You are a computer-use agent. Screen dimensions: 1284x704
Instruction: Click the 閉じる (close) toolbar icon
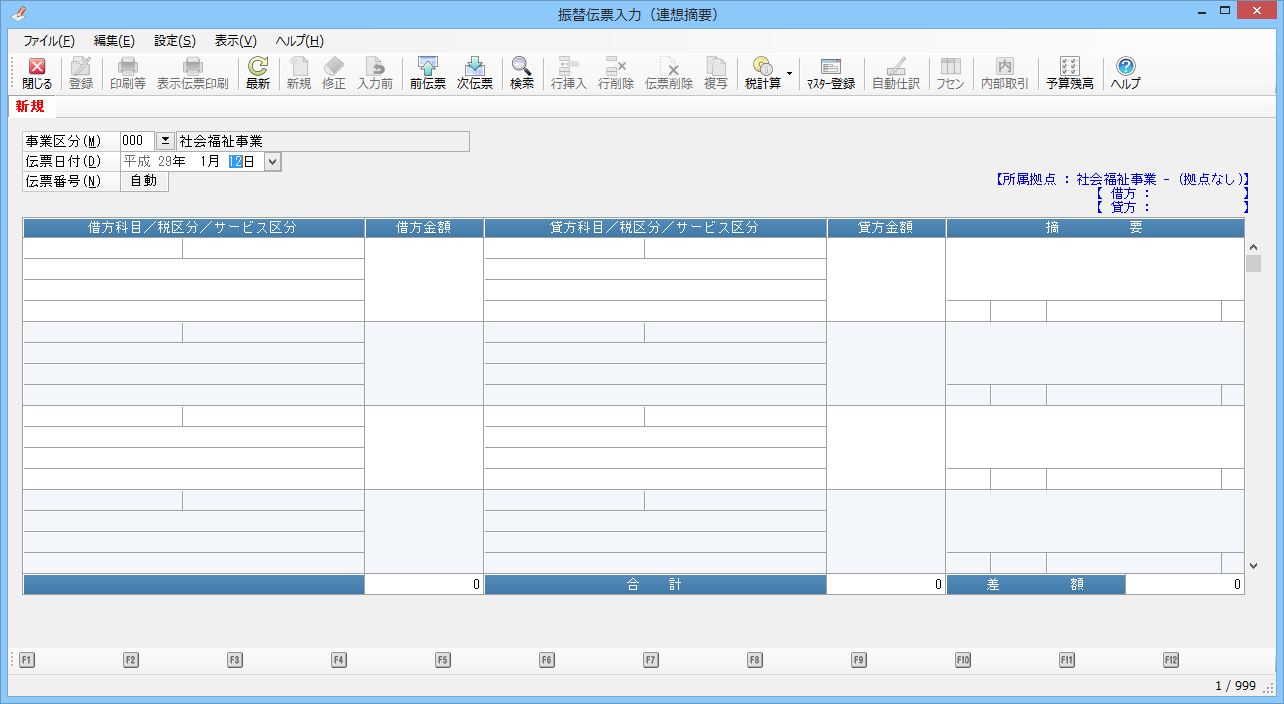[37, 74]
